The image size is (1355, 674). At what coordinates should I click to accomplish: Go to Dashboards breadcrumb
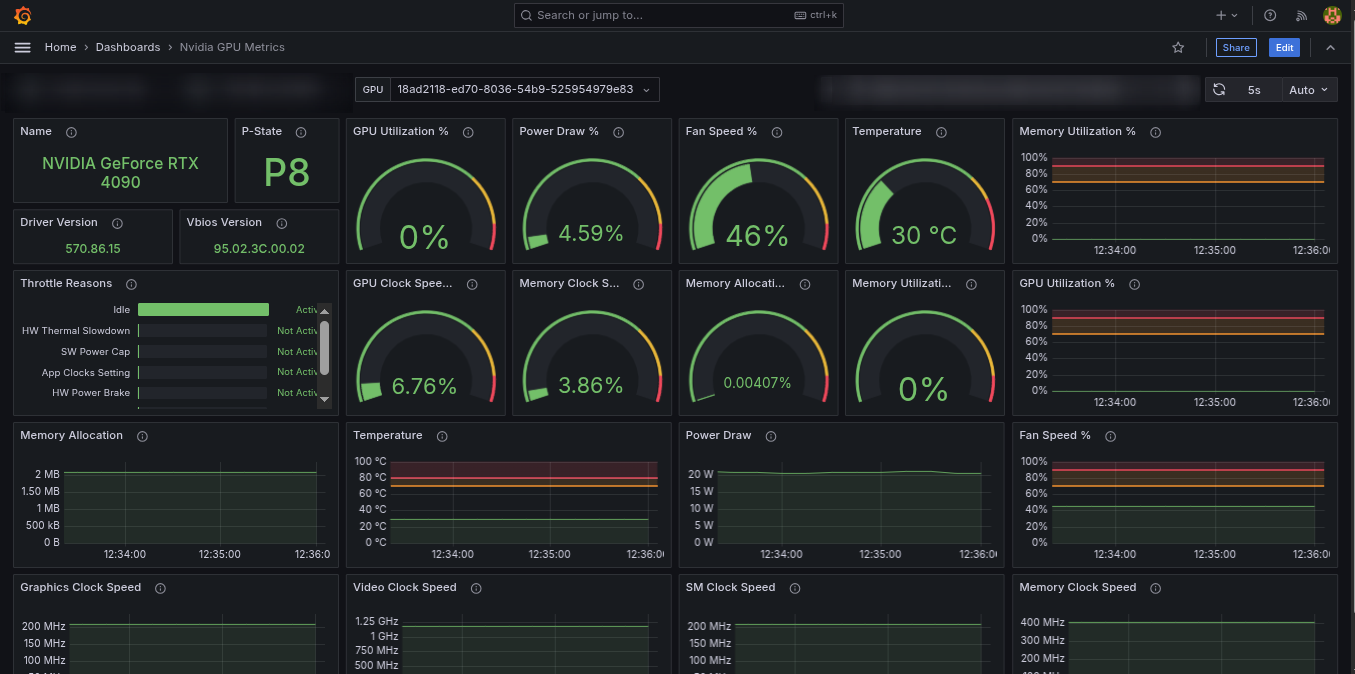pyautogui.click(x=128, y=47)
